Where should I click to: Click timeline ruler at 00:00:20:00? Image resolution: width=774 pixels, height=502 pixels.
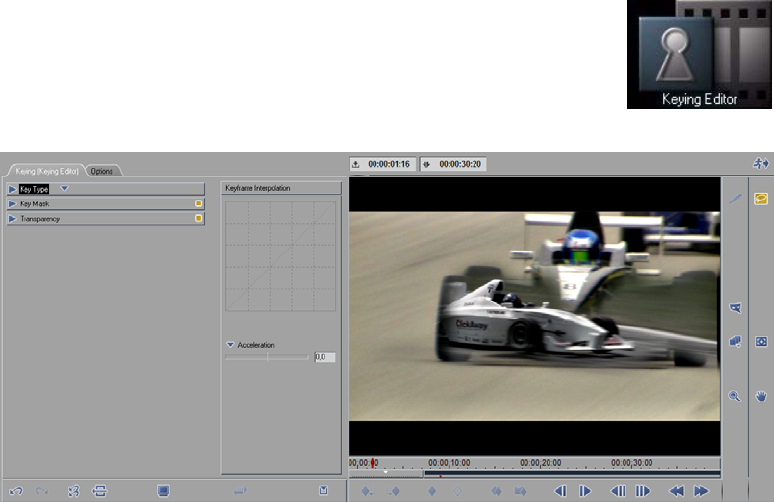pyautogui.click(x=541, y=463)
